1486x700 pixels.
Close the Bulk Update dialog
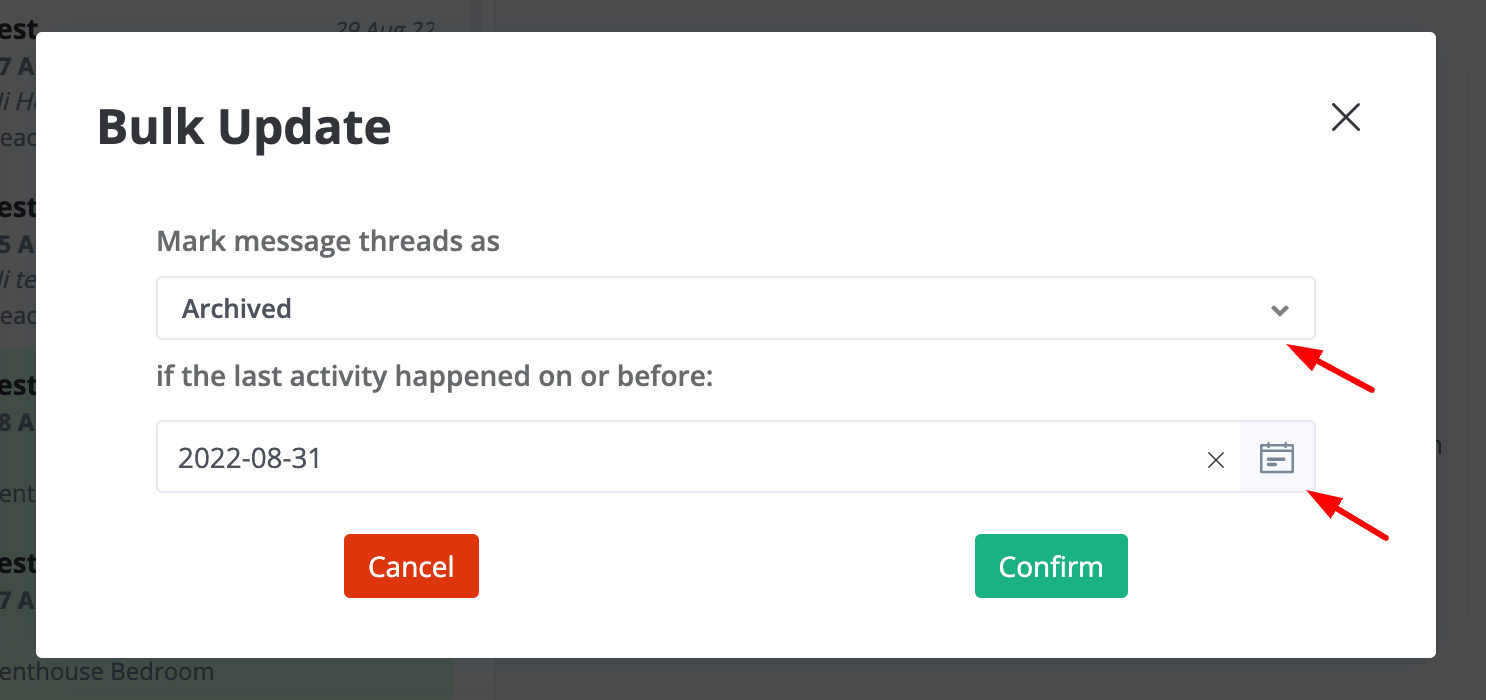[x=1346, y=118]
